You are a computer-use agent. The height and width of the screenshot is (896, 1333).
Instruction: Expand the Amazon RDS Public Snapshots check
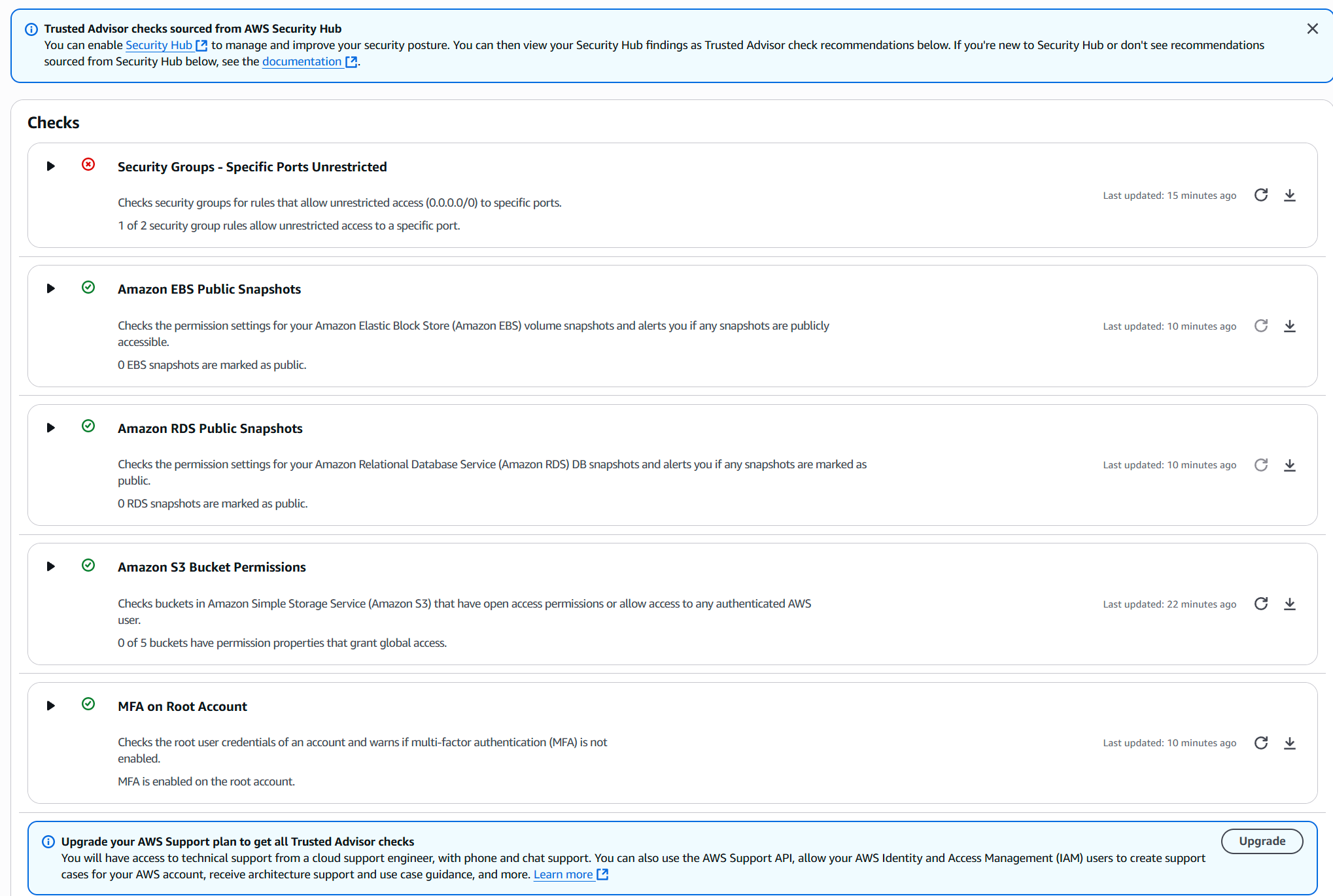[50, 428]
